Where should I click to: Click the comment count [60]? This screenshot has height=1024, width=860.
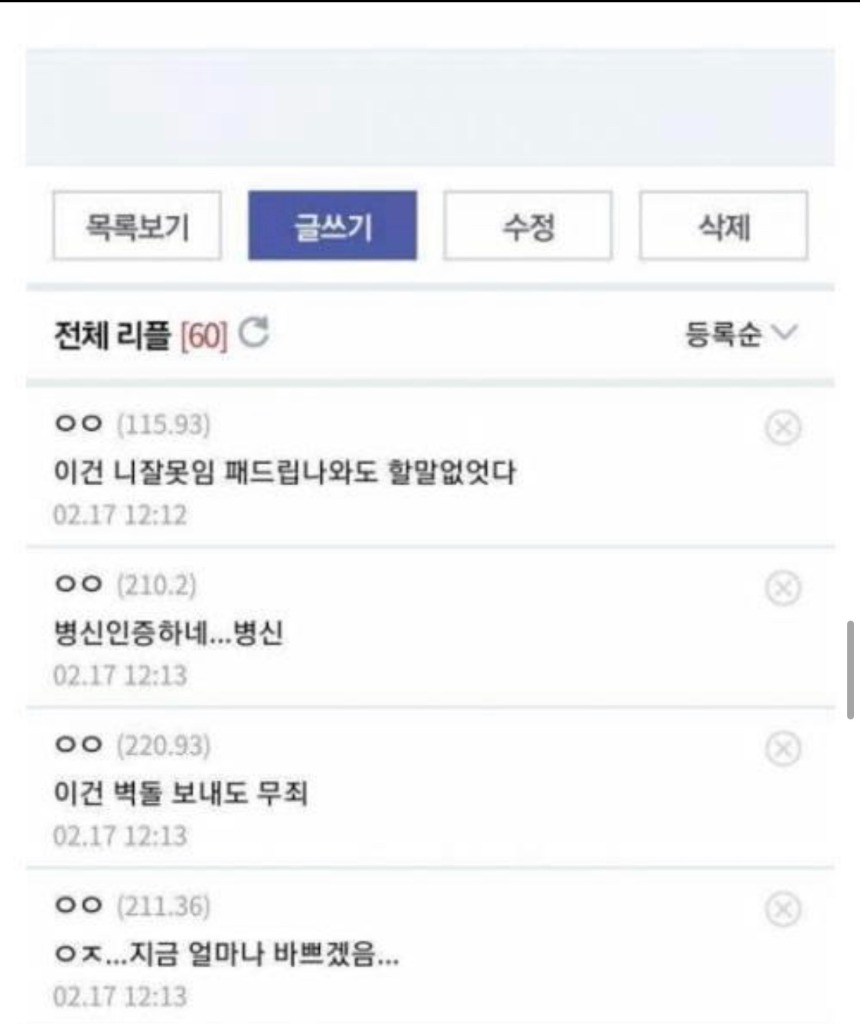(204, 336)
